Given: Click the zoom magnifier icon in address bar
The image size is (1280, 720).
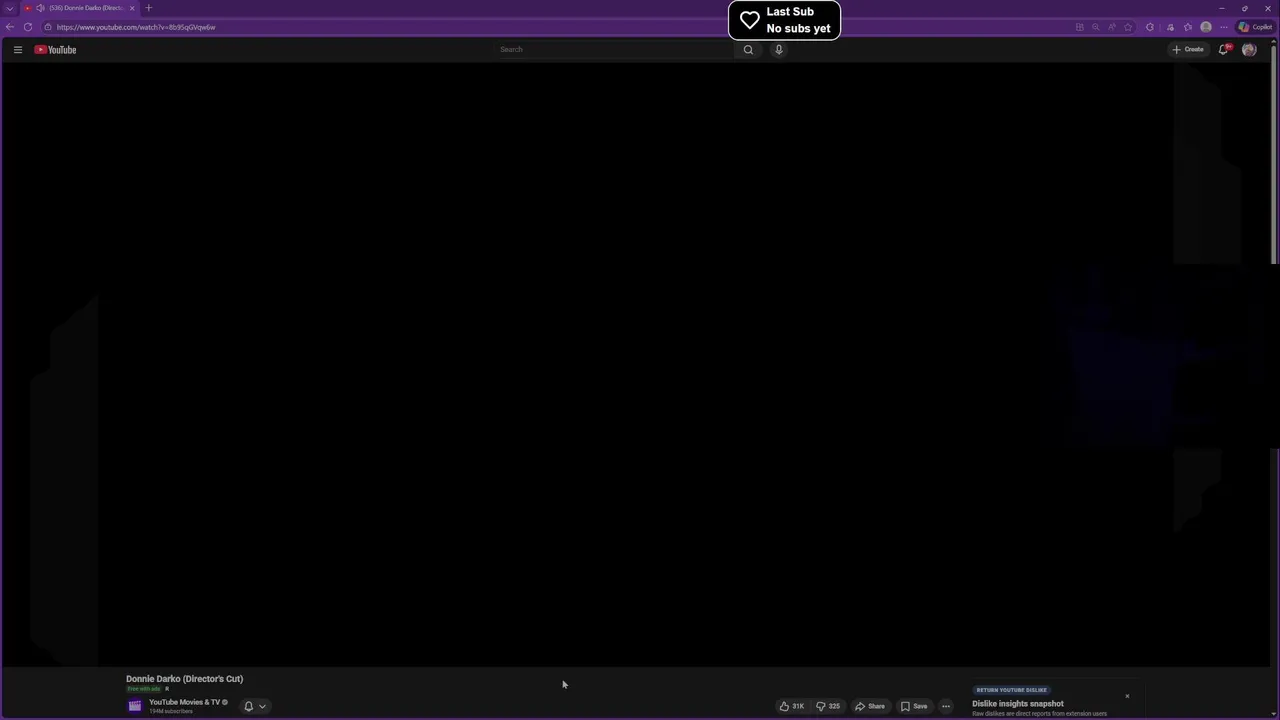Looking at the screenshot, I should click(1095, 27).
